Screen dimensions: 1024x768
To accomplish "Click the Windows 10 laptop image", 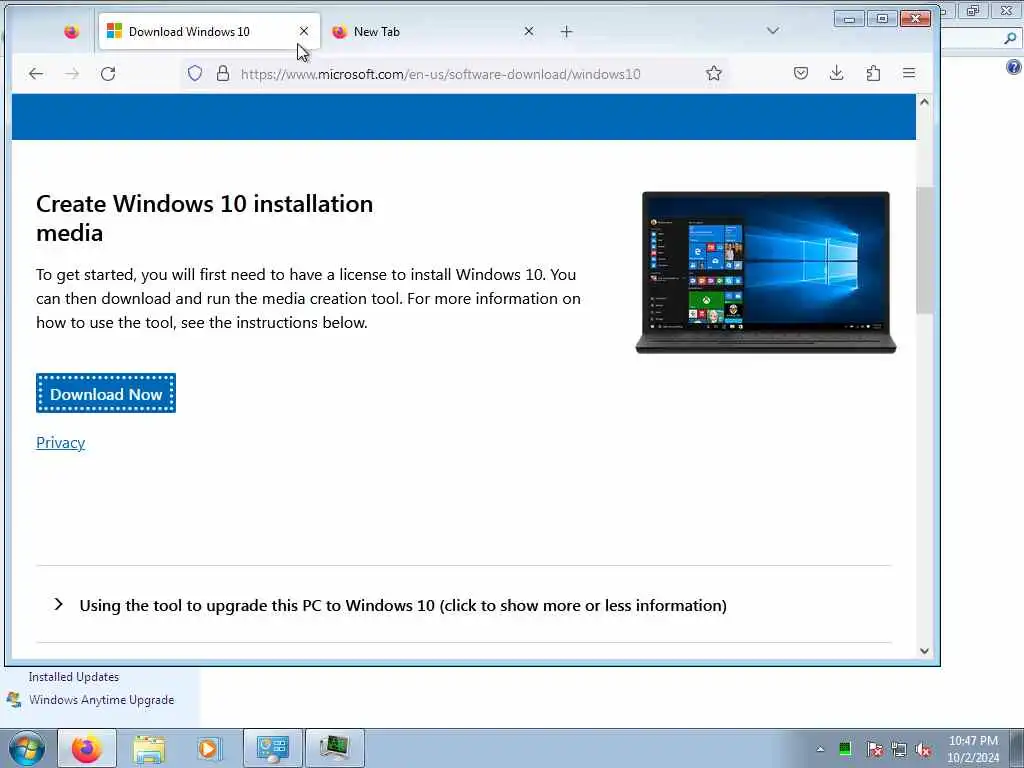I will tap(765, 272).
